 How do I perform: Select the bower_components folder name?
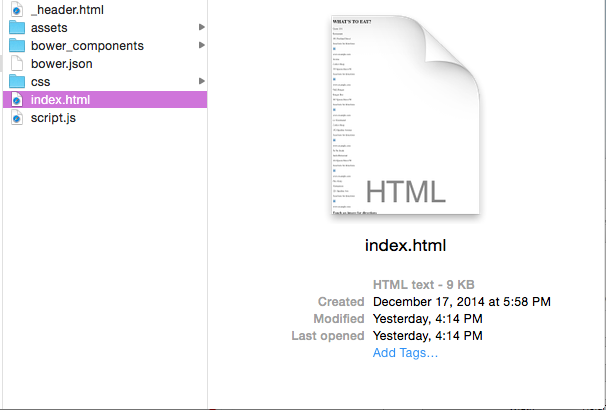(x=87, y=46)
